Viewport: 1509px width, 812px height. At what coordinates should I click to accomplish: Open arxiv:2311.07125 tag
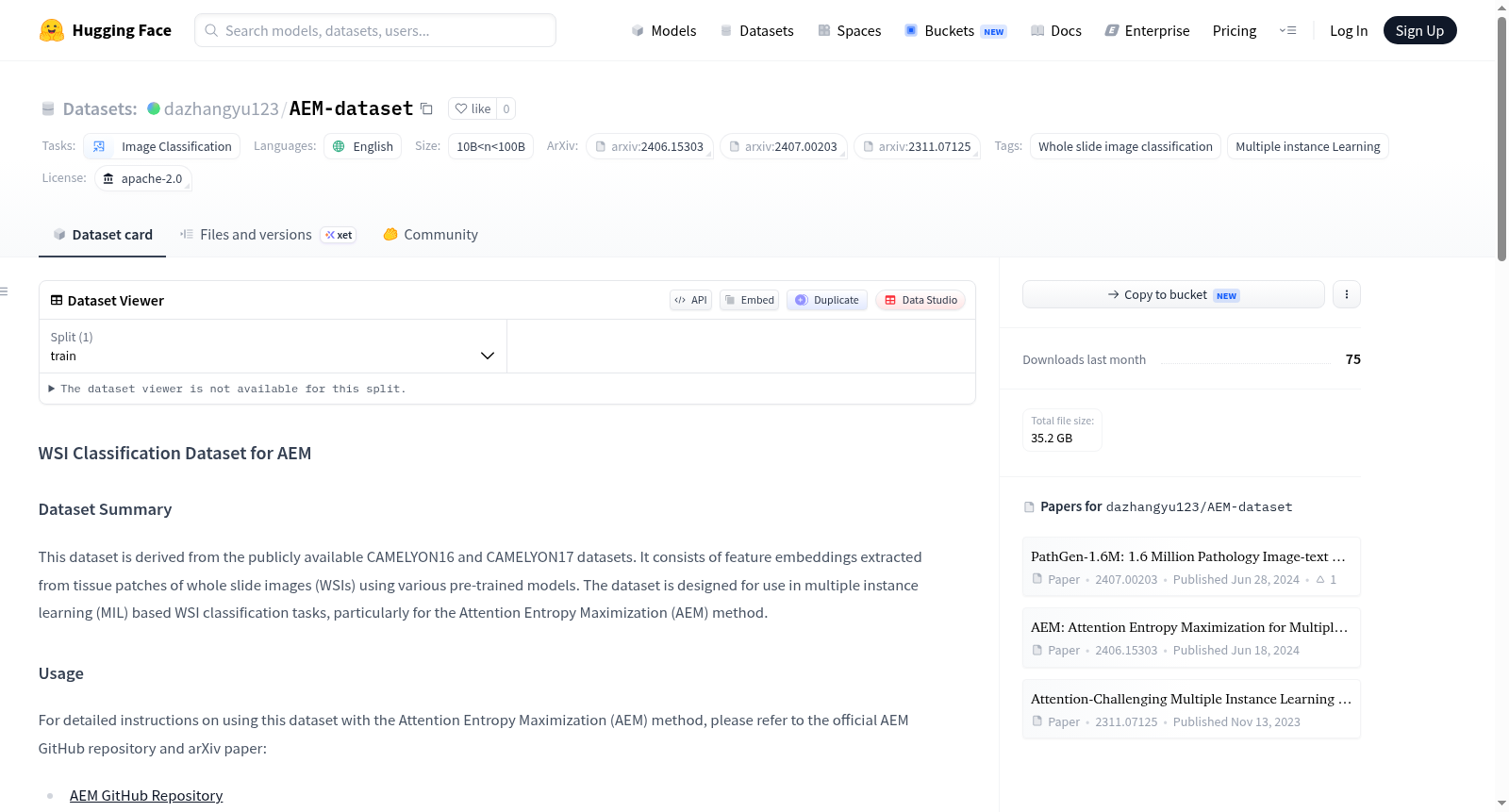[x=917, y=146]
